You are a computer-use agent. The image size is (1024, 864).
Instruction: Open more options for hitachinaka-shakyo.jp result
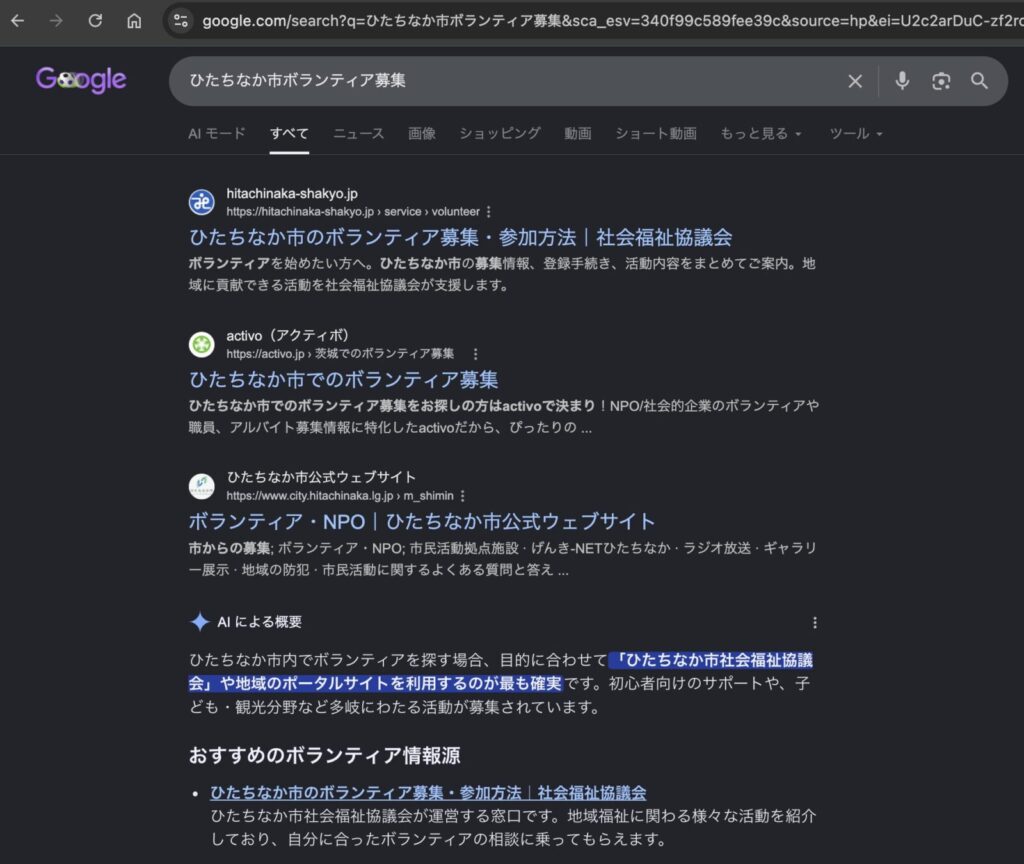pyautogui.click(x=488, y=212)
